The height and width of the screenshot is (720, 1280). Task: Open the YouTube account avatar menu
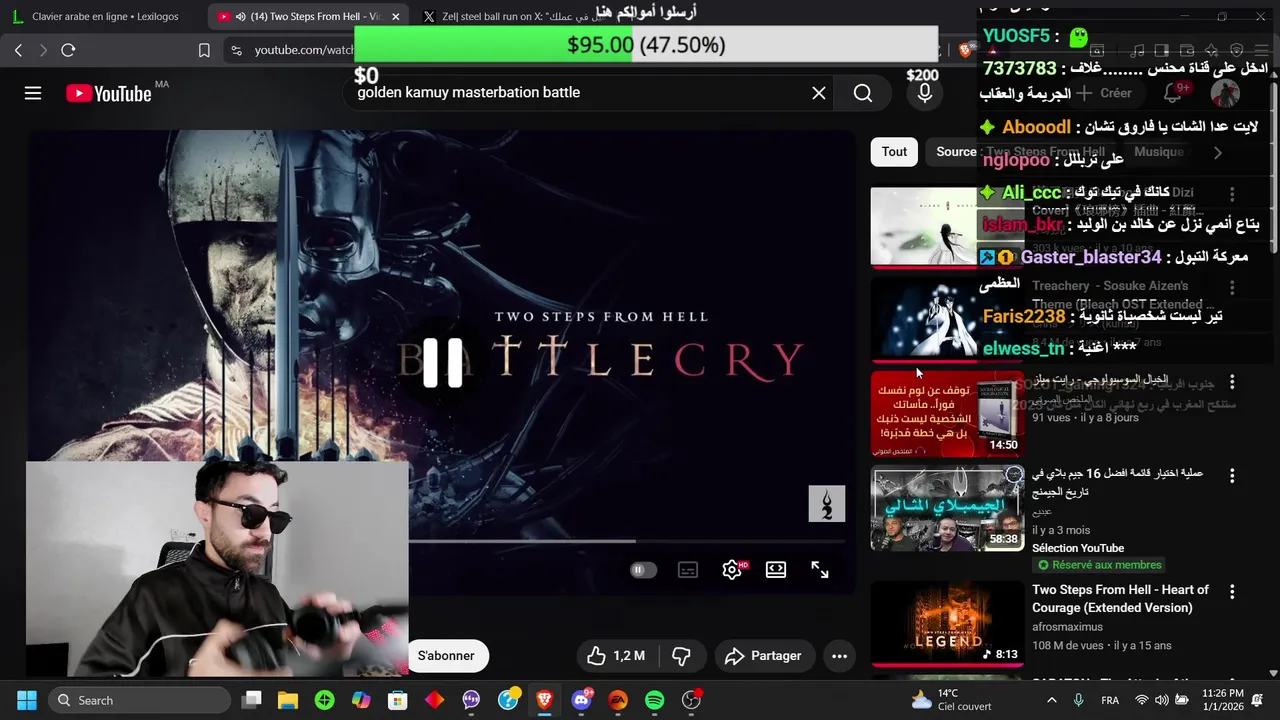(1225, 93)
